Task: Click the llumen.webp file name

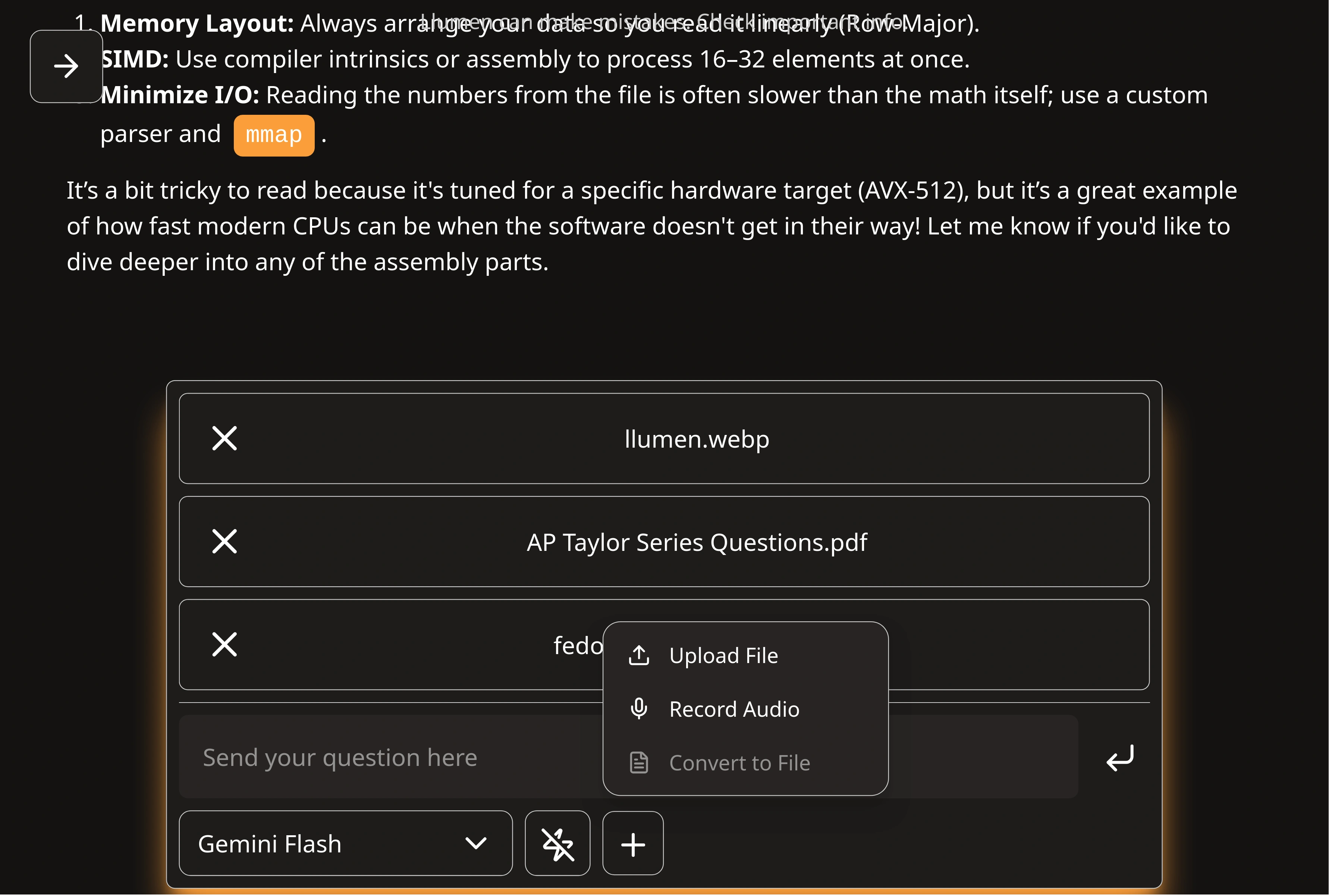Action: pyautogui.click(x=696, y=439)
